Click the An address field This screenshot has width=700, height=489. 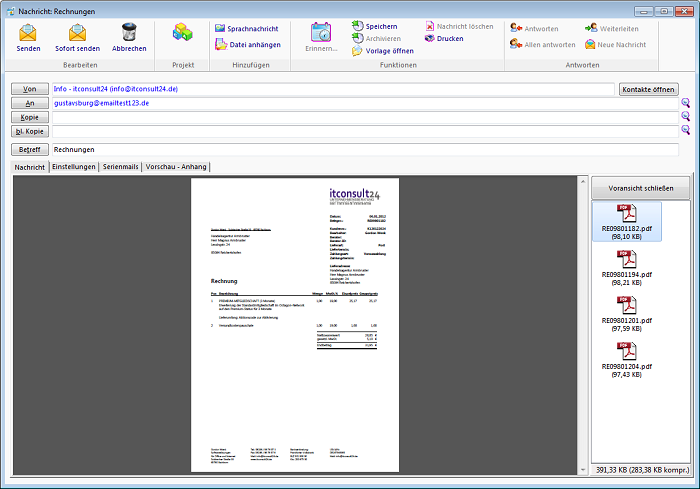pos(365,103)
